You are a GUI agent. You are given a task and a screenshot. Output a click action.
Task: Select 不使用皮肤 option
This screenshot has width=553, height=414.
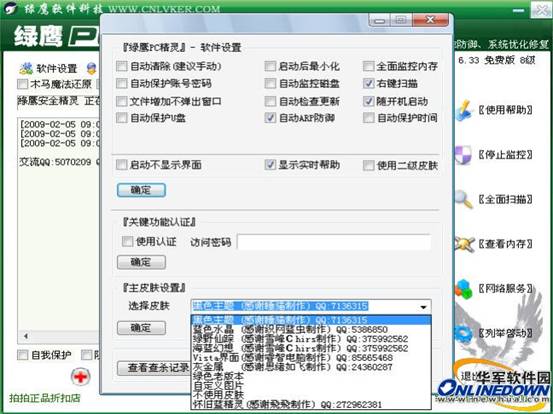(x=311, y=395)
